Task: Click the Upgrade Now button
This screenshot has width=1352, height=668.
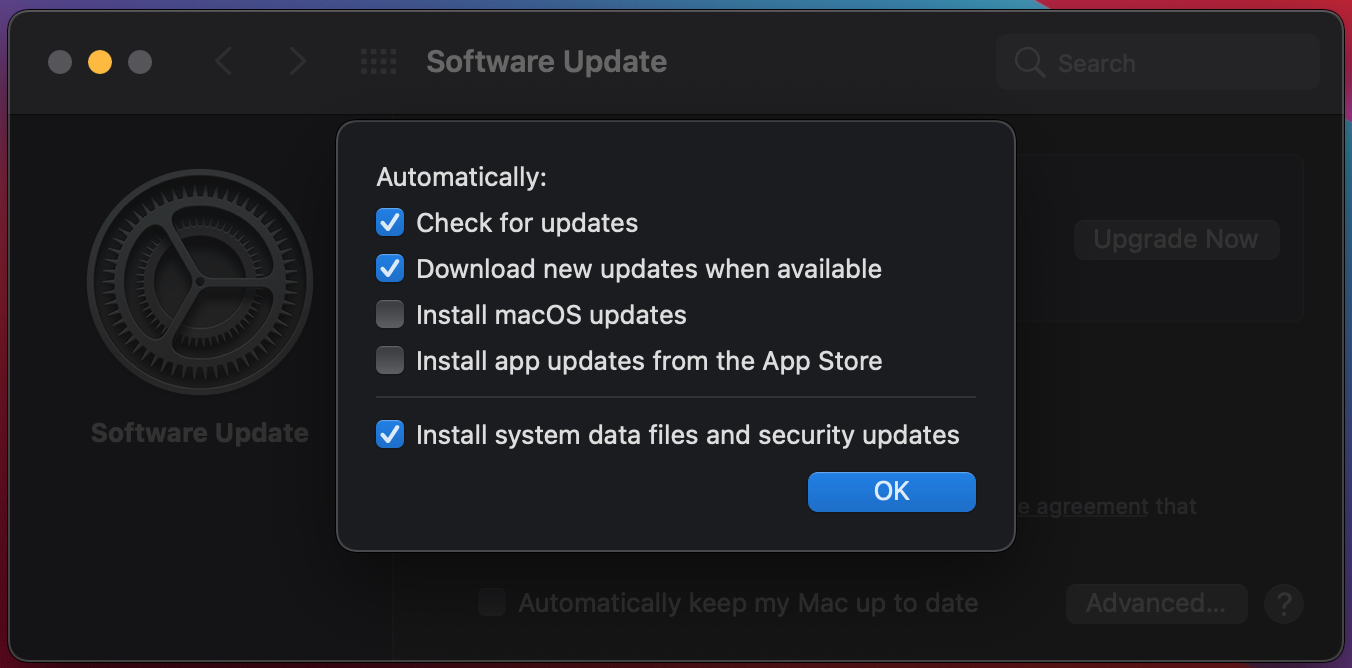Action: coord(1176,240)
